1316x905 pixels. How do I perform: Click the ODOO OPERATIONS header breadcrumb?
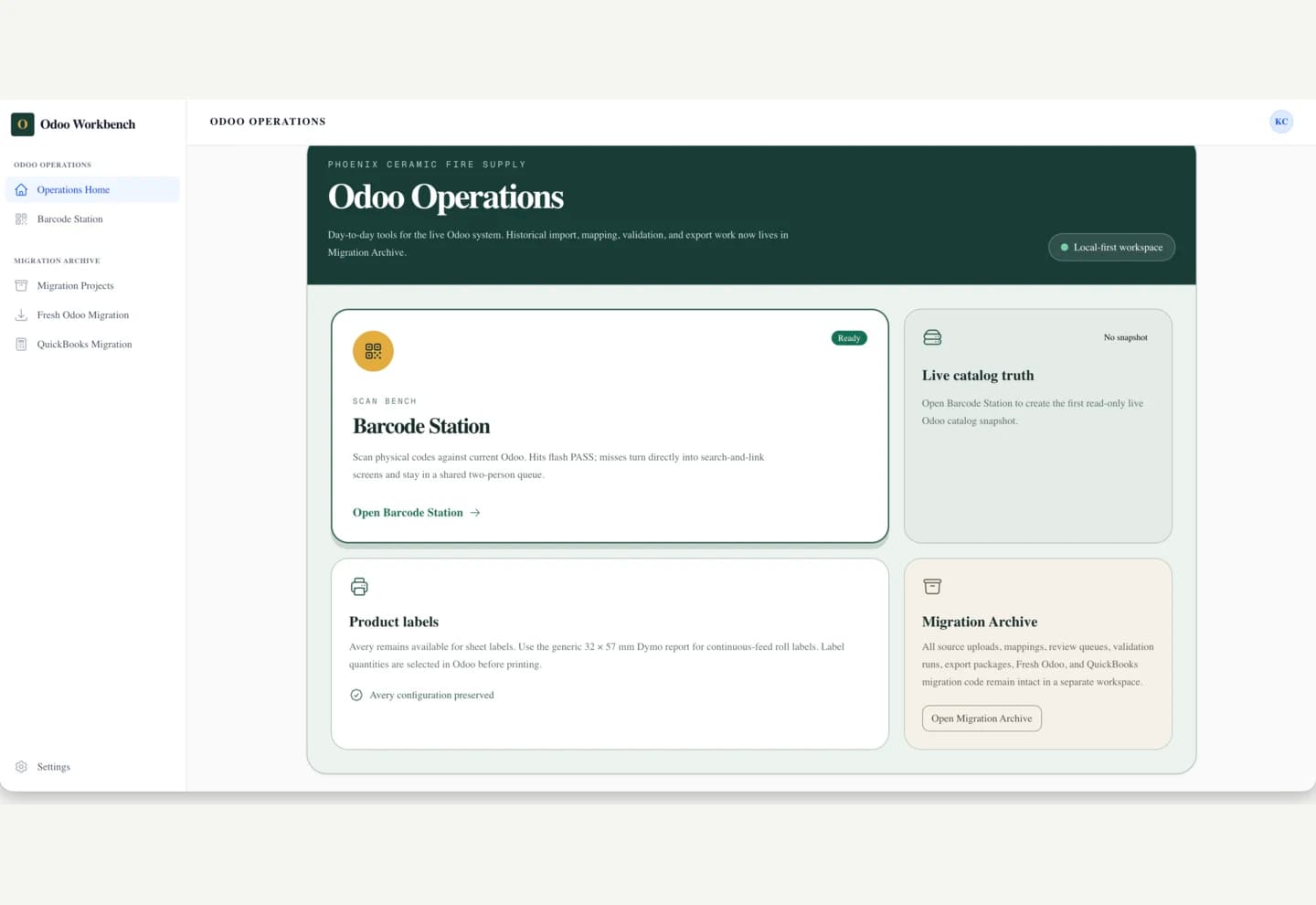coord(268,122)
